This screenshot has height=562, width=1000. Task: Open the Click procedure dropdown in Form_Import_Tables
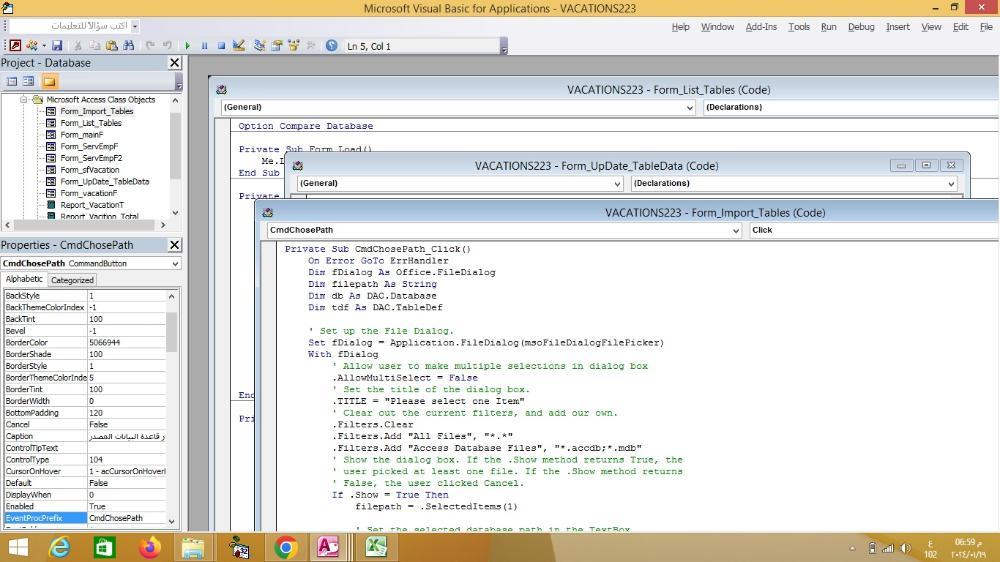click(874, 230)
